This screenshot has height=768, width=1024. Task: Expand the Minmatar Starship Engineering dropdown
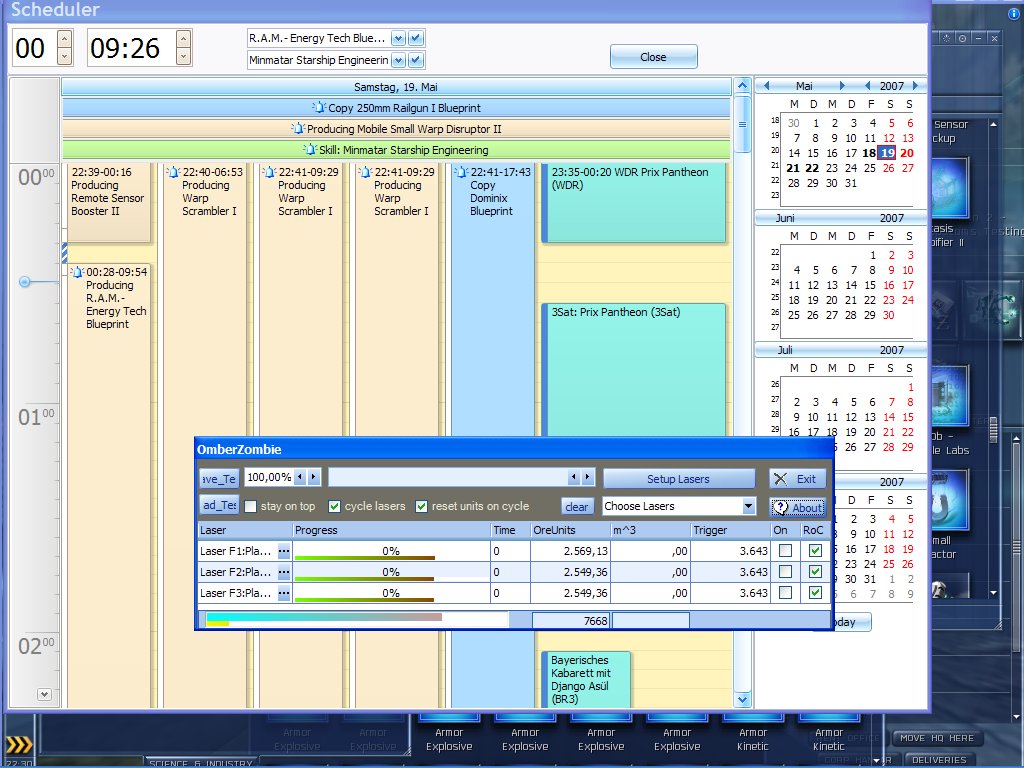(398, 60)
